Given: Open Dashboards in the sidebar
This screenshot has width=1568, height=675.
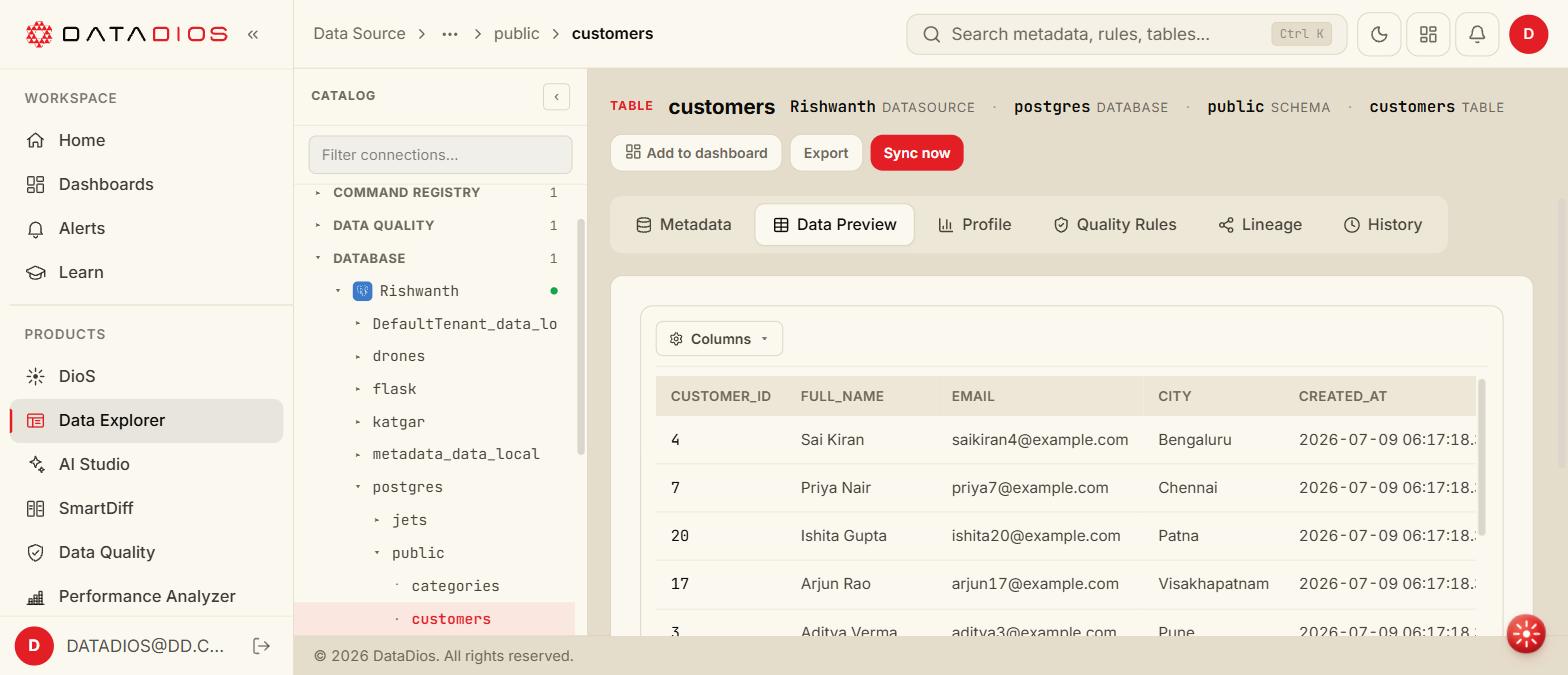Looking at the screenshot, I should pyautogui.click(x=146, y=184).
